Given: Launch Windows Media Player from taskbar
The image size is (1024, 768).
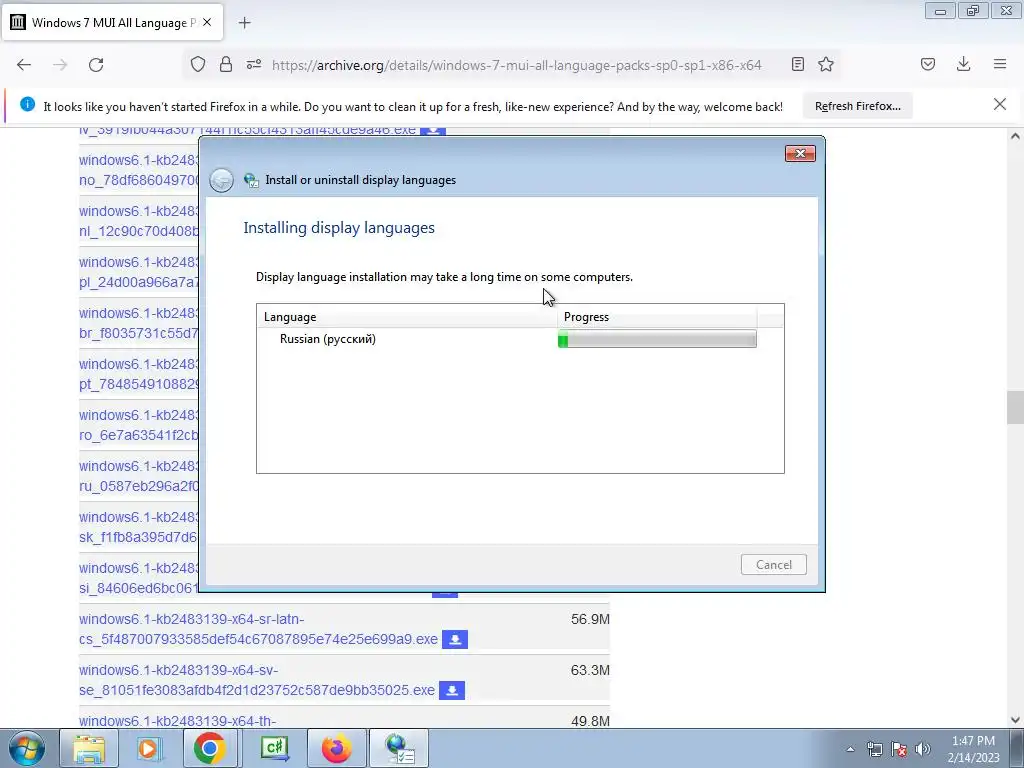Looking at the screenshot, I should 149,748.
